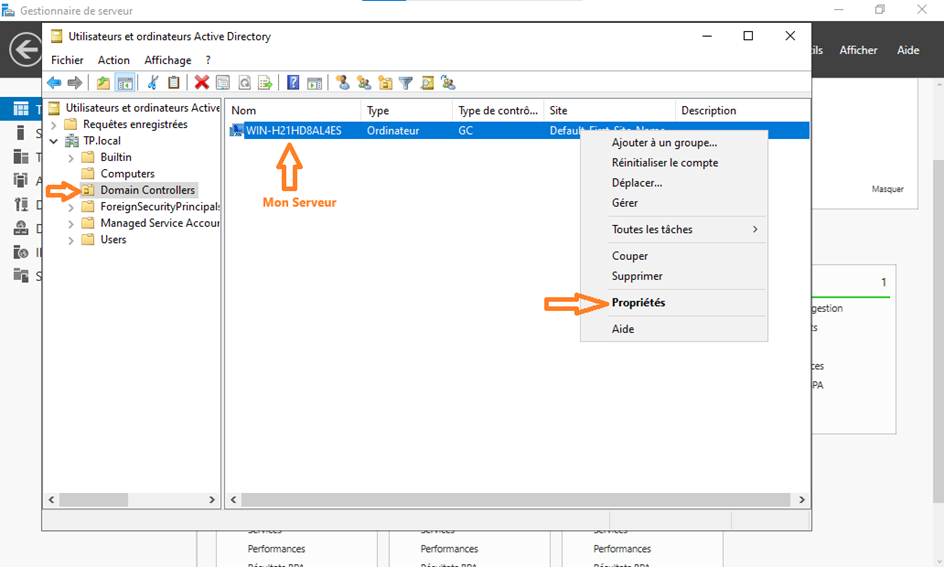Screen dimensions: 944x567
Task: Click left arrow of tree pane scrollbar
Action: [x=52, y=500]
